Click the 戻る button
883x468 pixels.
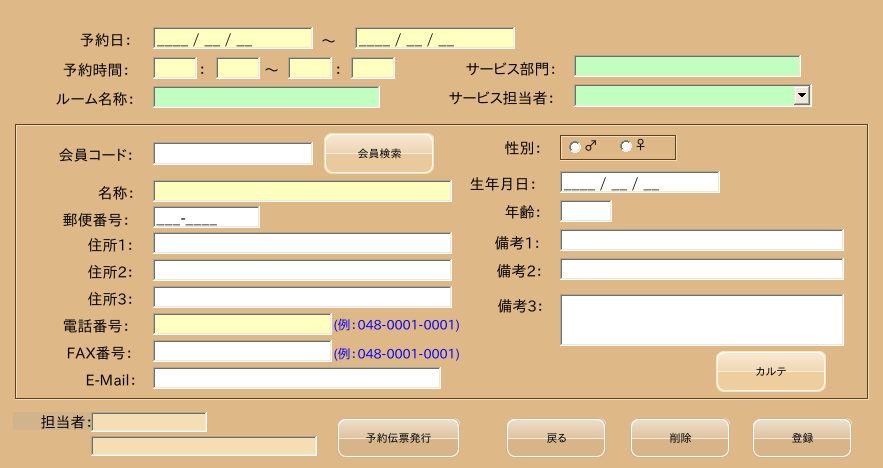556,438
